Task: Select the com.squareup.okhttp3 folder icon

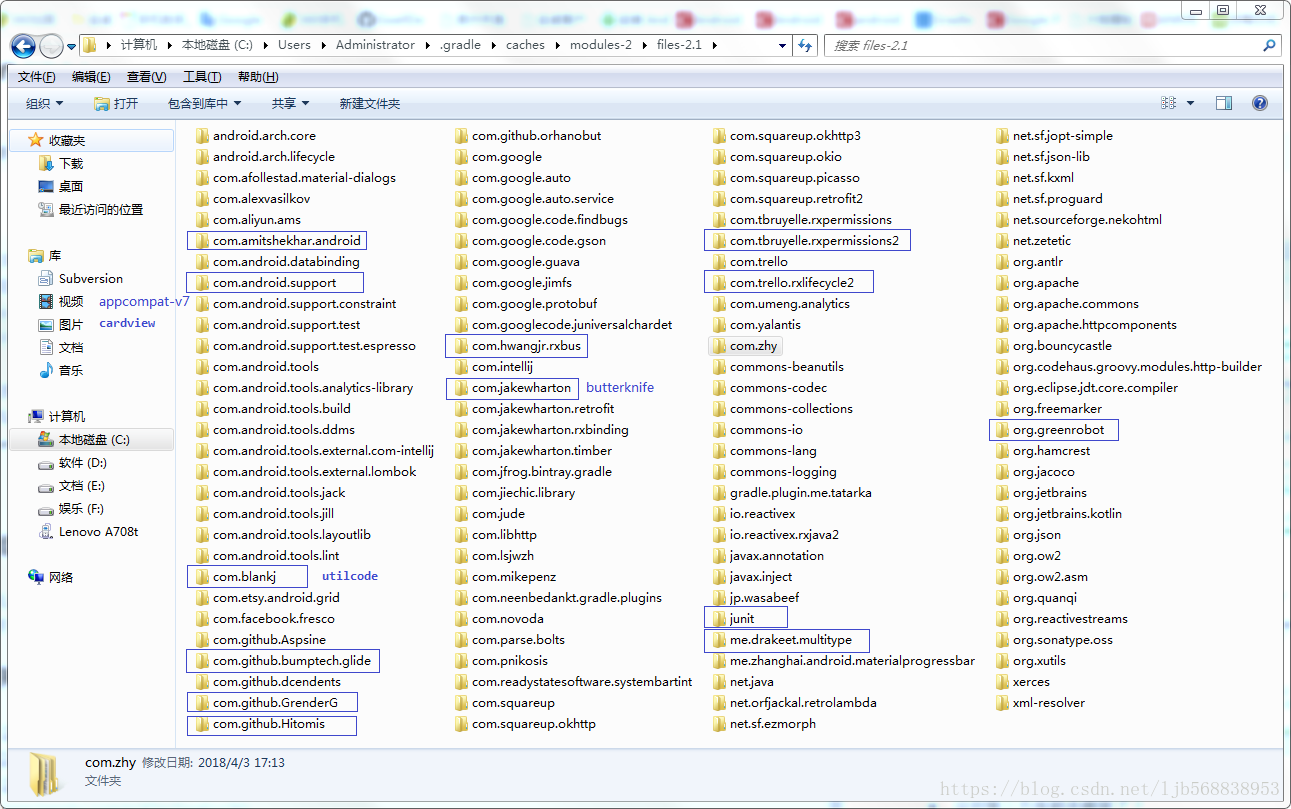Action: [720, 136]
